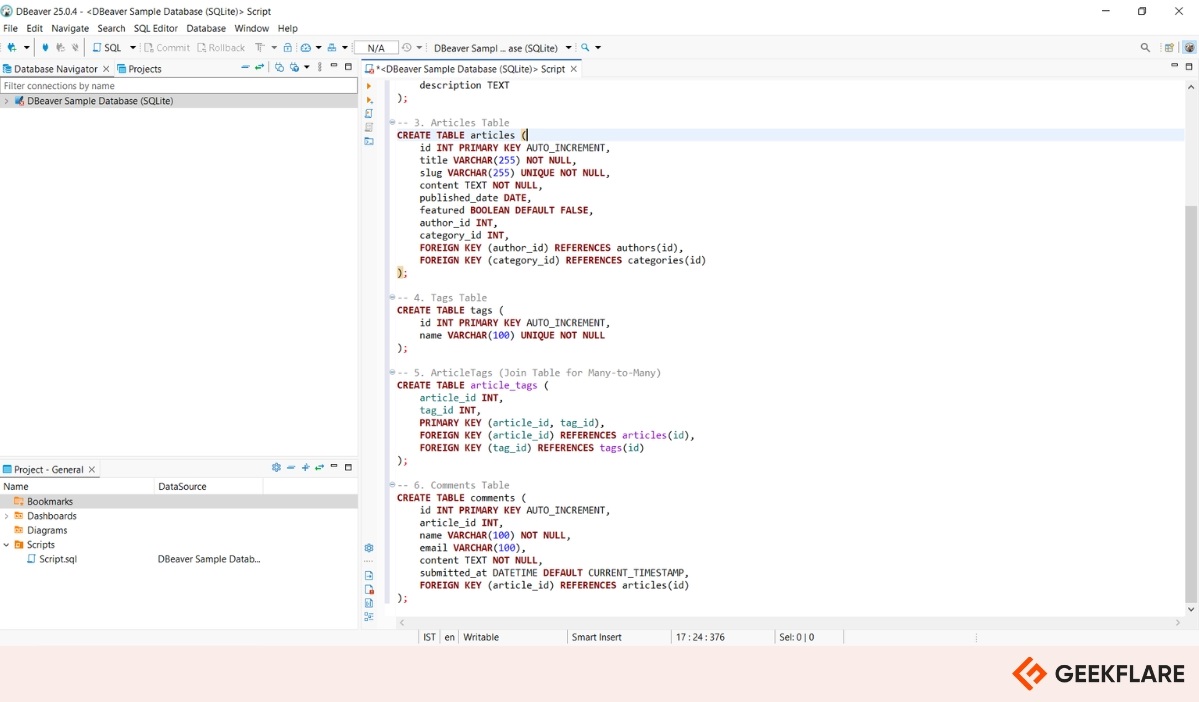Open the Navigate menu

coord(70,28)
